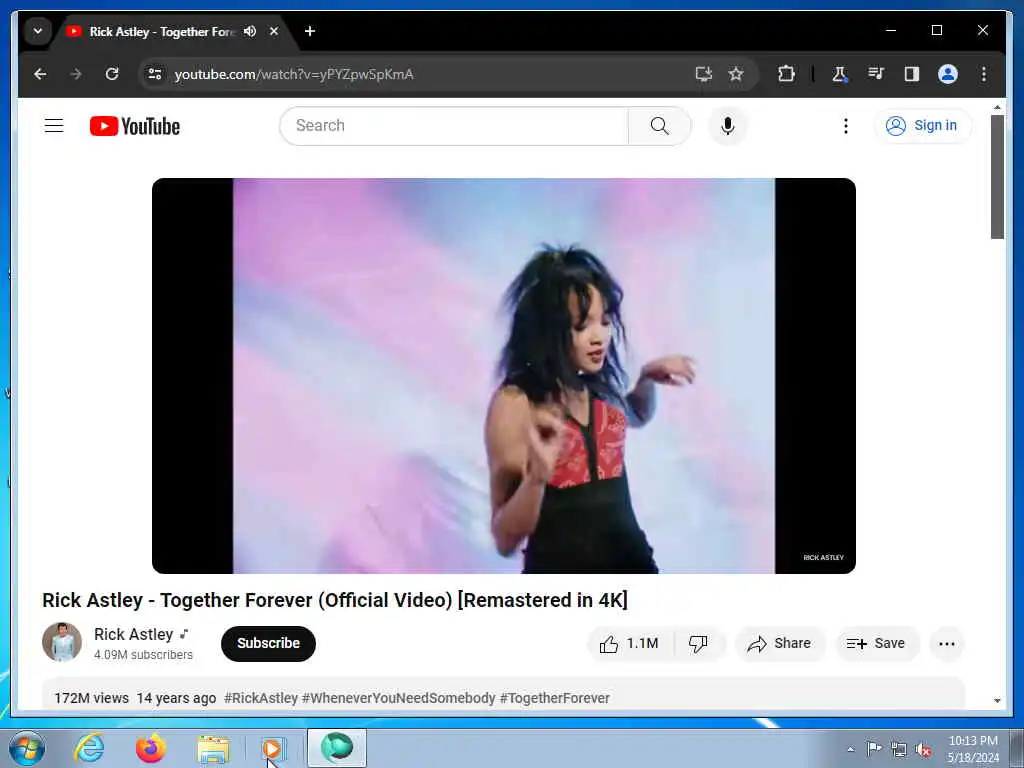Open the #TogetherForever hashtag
Image resolution: width=1024 pixels, height=768 pixels.
coord(554,698)
